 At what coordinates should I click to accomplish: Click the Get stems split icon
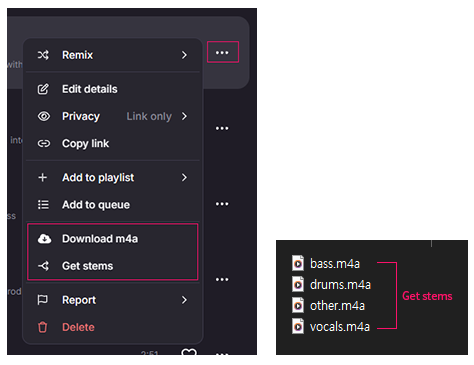coord(44,266)
